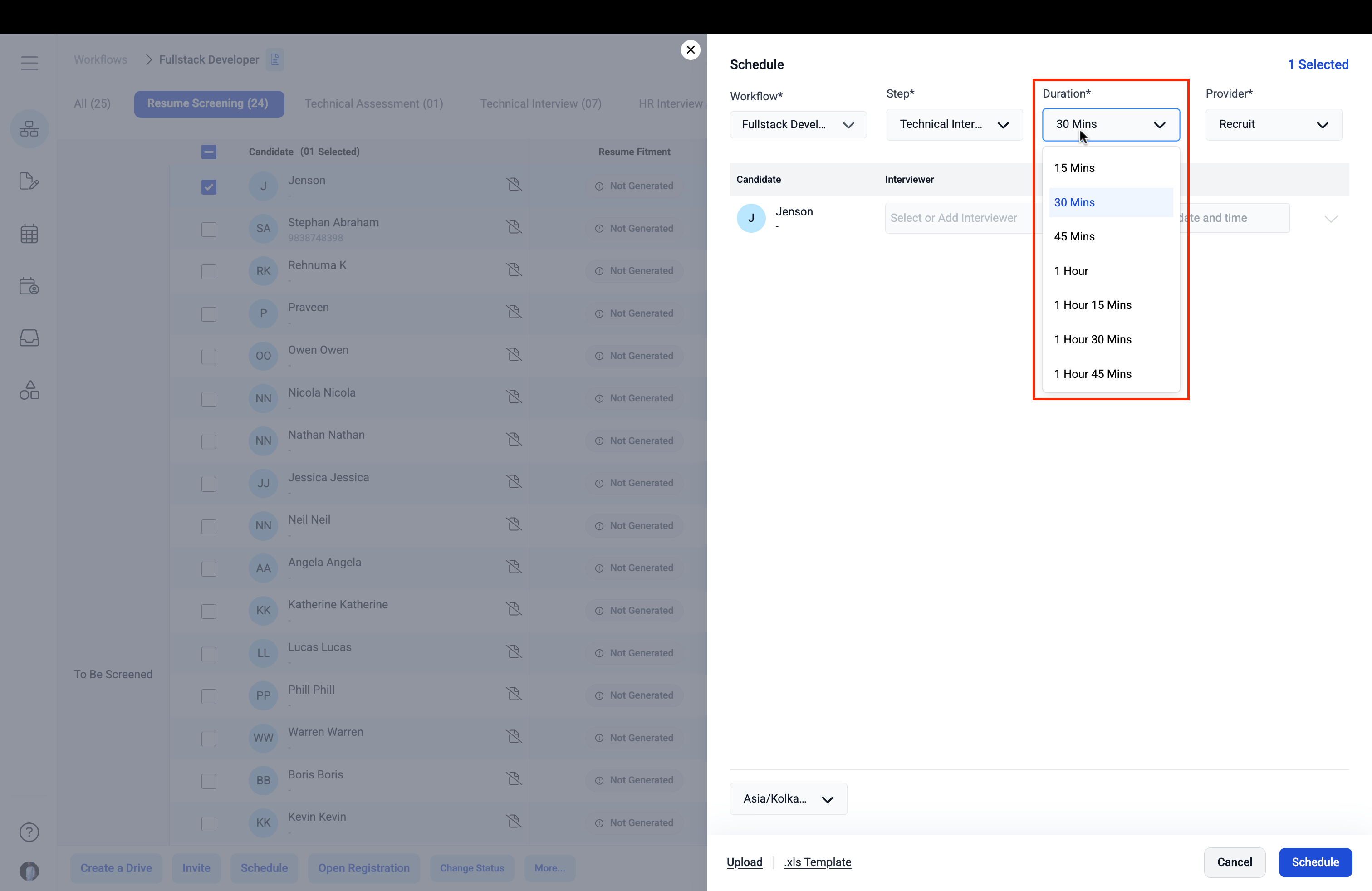Image resolution: width=1372 pixels, height=891 pixels.
Task: Open the inbox tray sidebar icon
Action: [x=29, y=338]
